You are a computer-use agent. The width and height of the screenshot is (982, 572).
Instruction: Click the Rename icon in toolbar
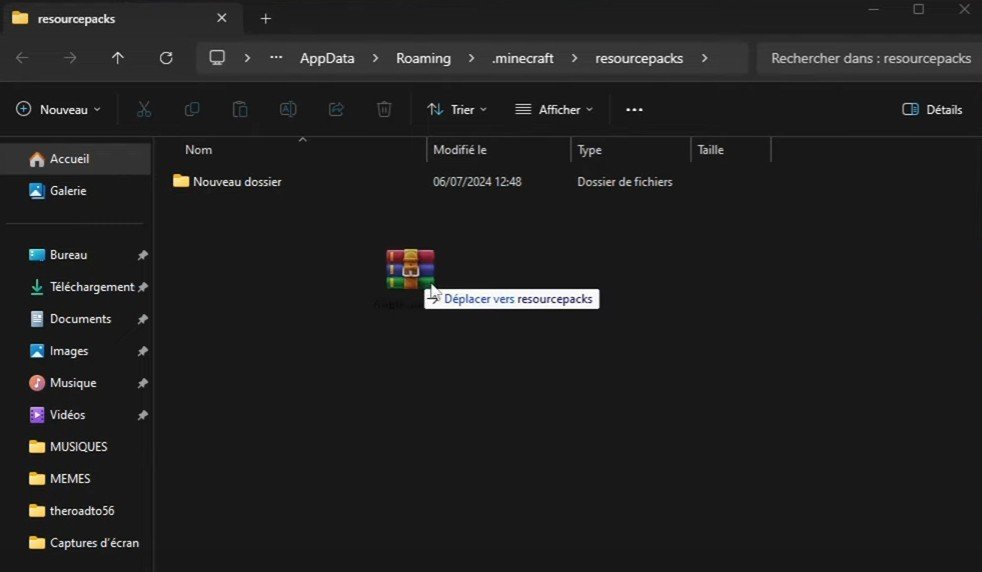(288, 109)
